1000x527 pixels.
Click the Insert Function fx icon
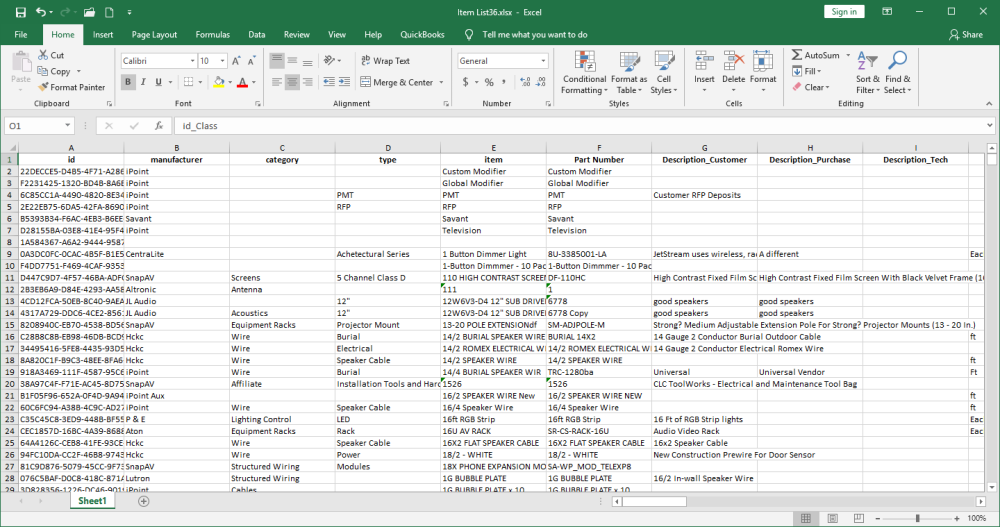159,126
